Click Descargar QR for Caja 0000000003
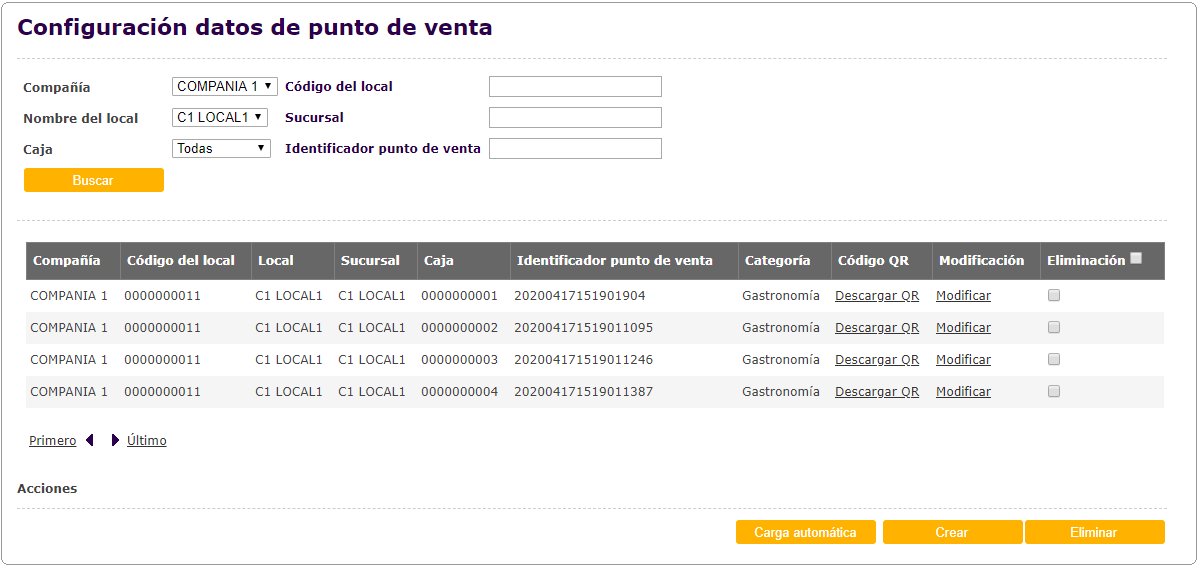Image resolution: width=1198 pixels, height=567 pixels. 877,360
